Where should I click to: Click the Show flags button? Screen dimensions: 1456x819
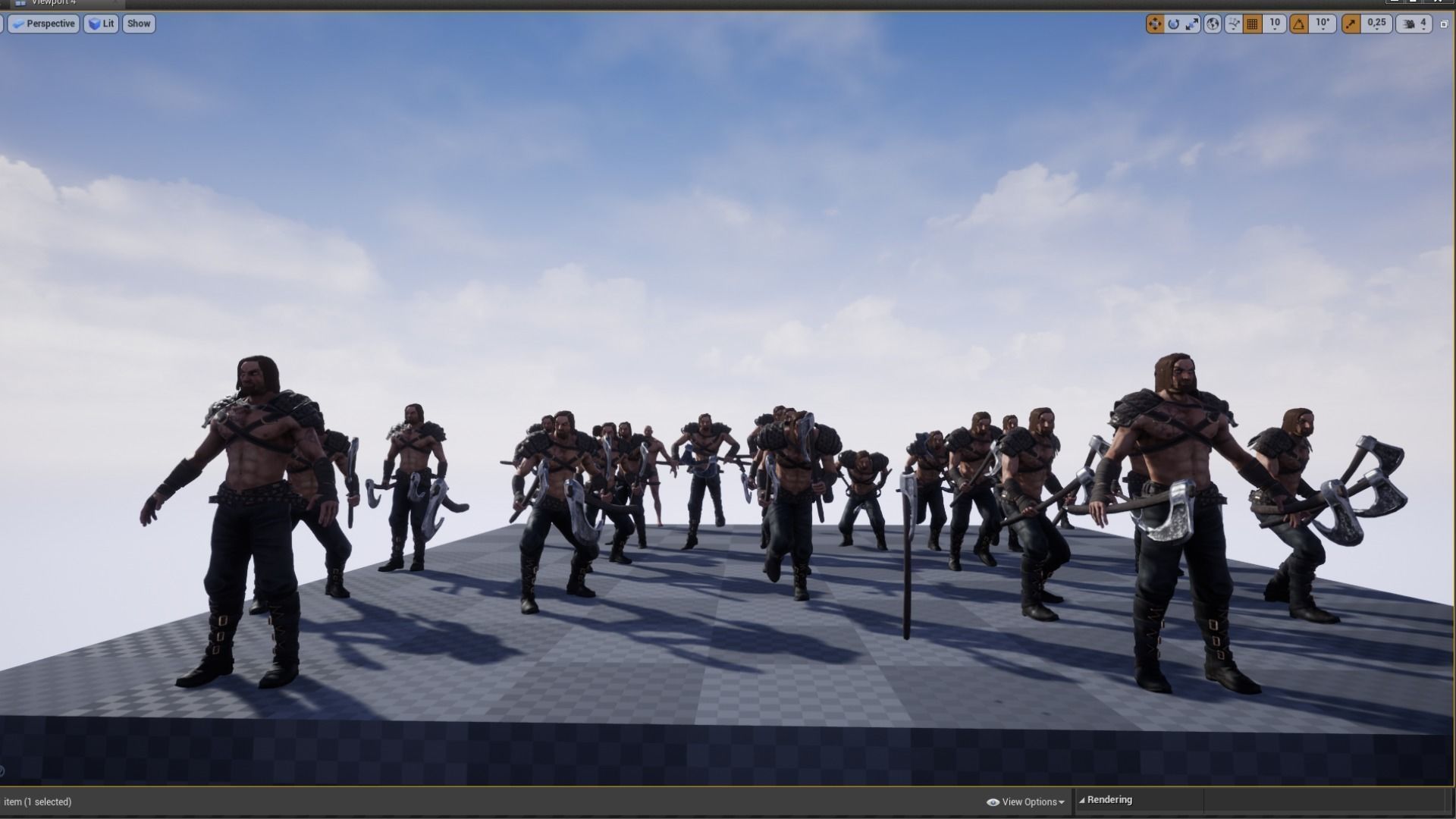click(139, 24)
